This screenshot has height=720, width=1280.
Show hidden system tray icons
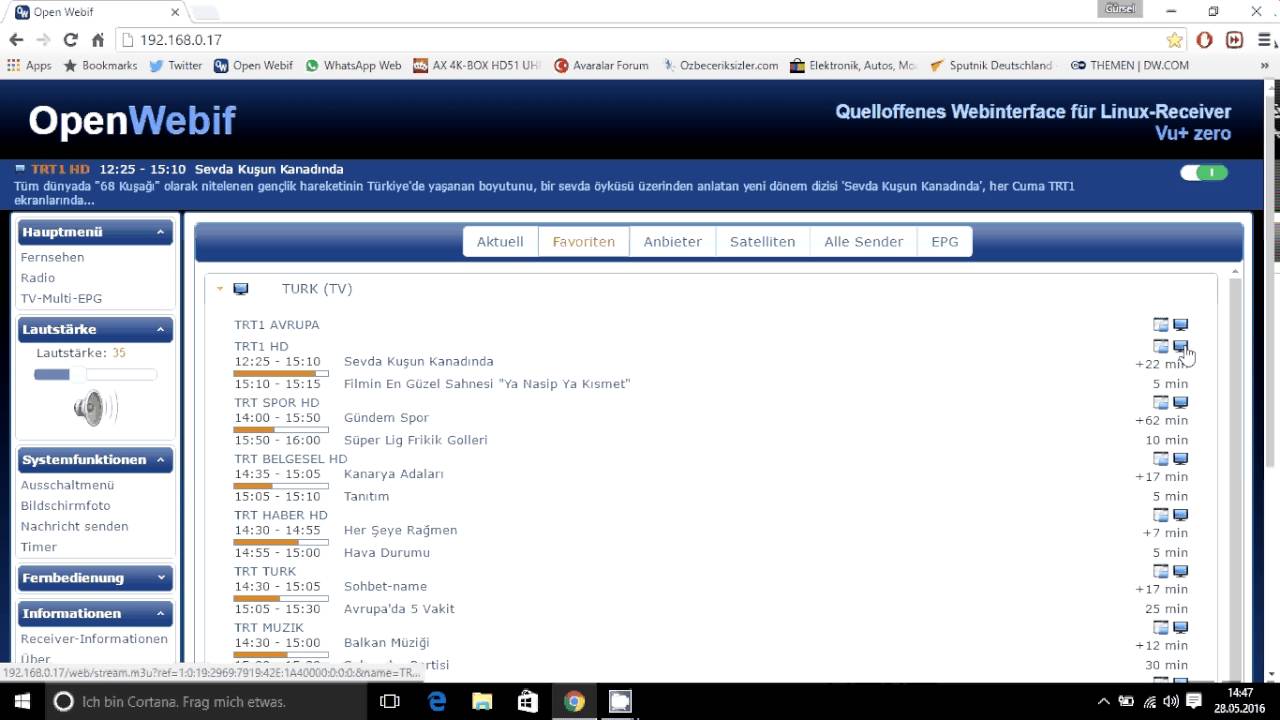[x=1104, y=701]
